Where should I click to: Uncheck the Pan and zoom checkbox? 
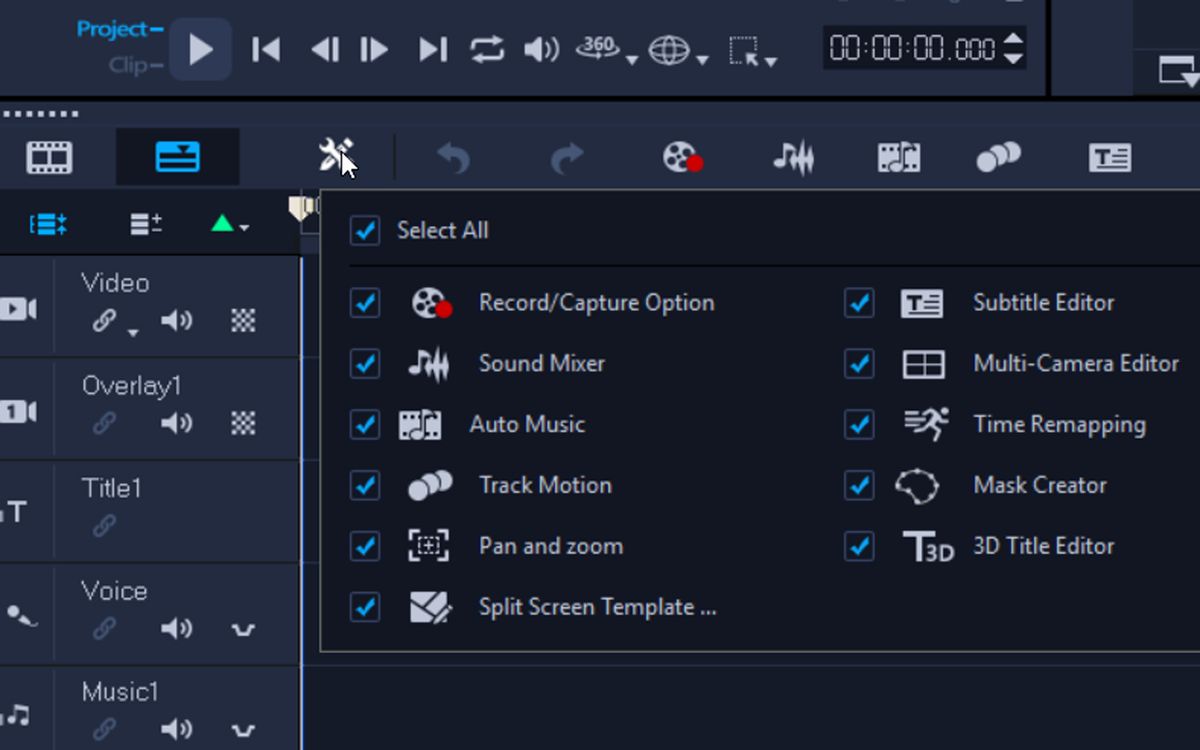tap(365, 547)
